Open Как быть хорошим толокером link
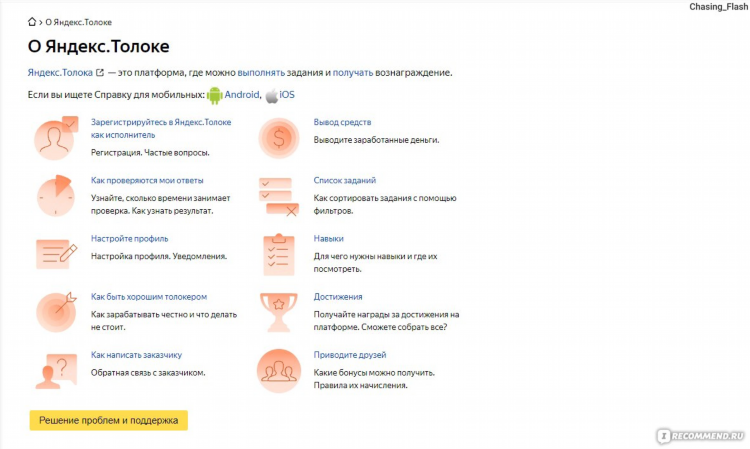Screen dimensions: 750x449 (x=149, y=297)
